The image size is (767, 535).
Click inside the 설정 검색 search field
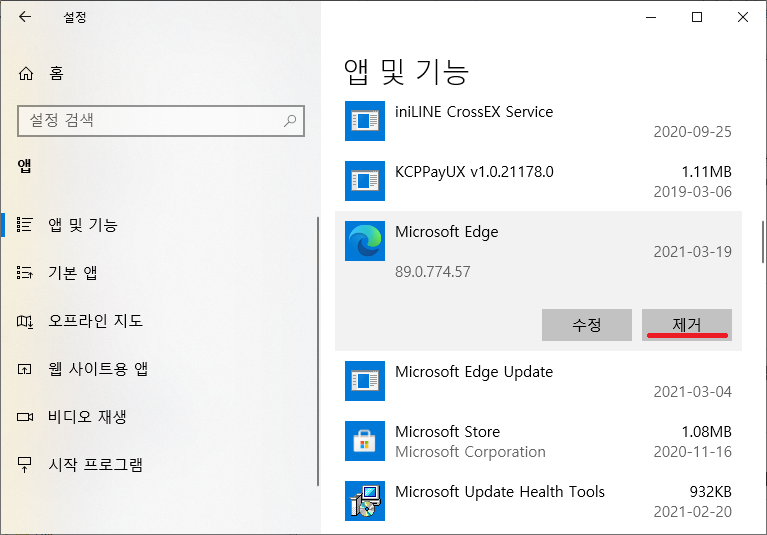[161, 120]
